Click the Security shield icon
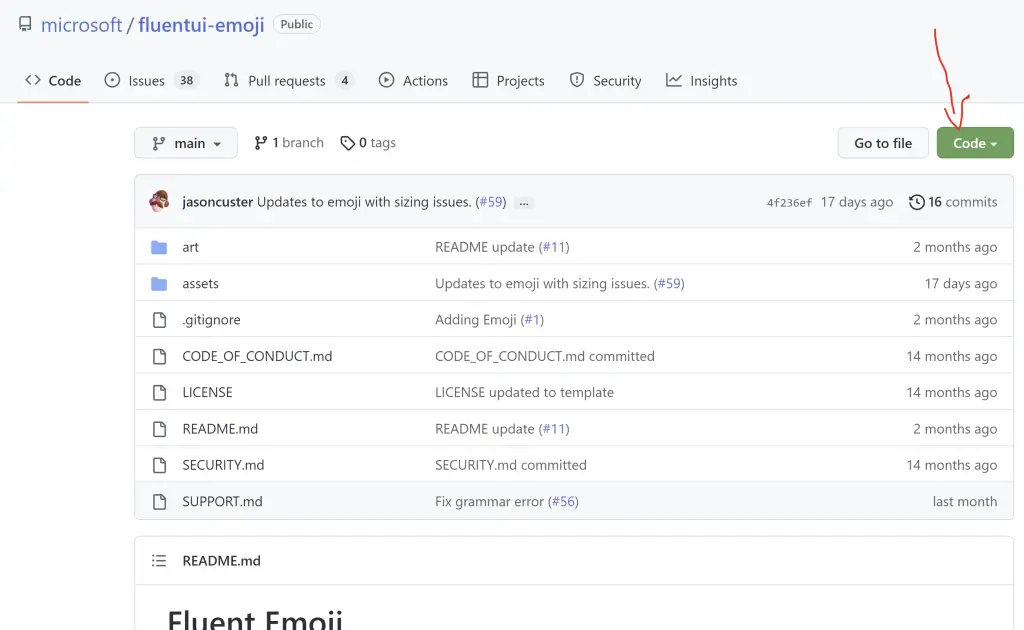Viewport: 1024px width, 630px height. [577, 80]
